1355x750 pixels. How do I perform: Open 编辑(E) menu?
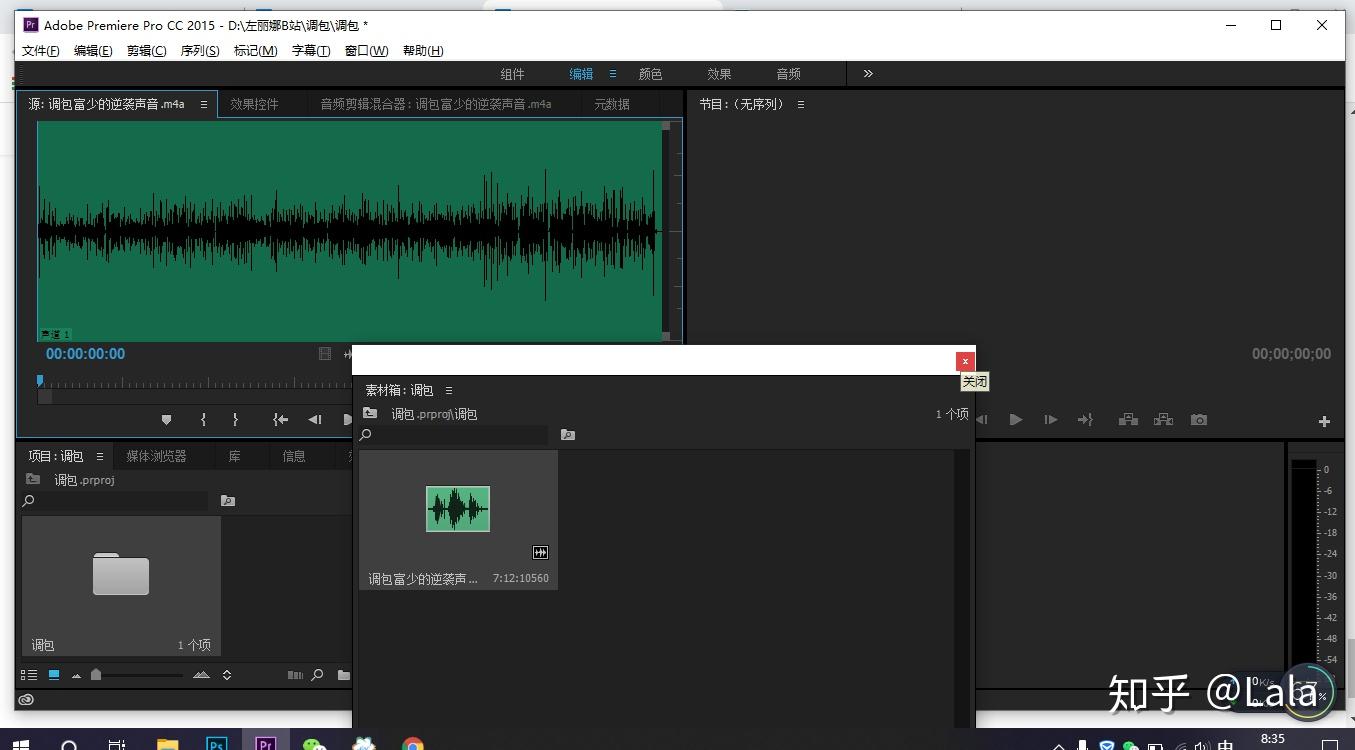point(93,51)
